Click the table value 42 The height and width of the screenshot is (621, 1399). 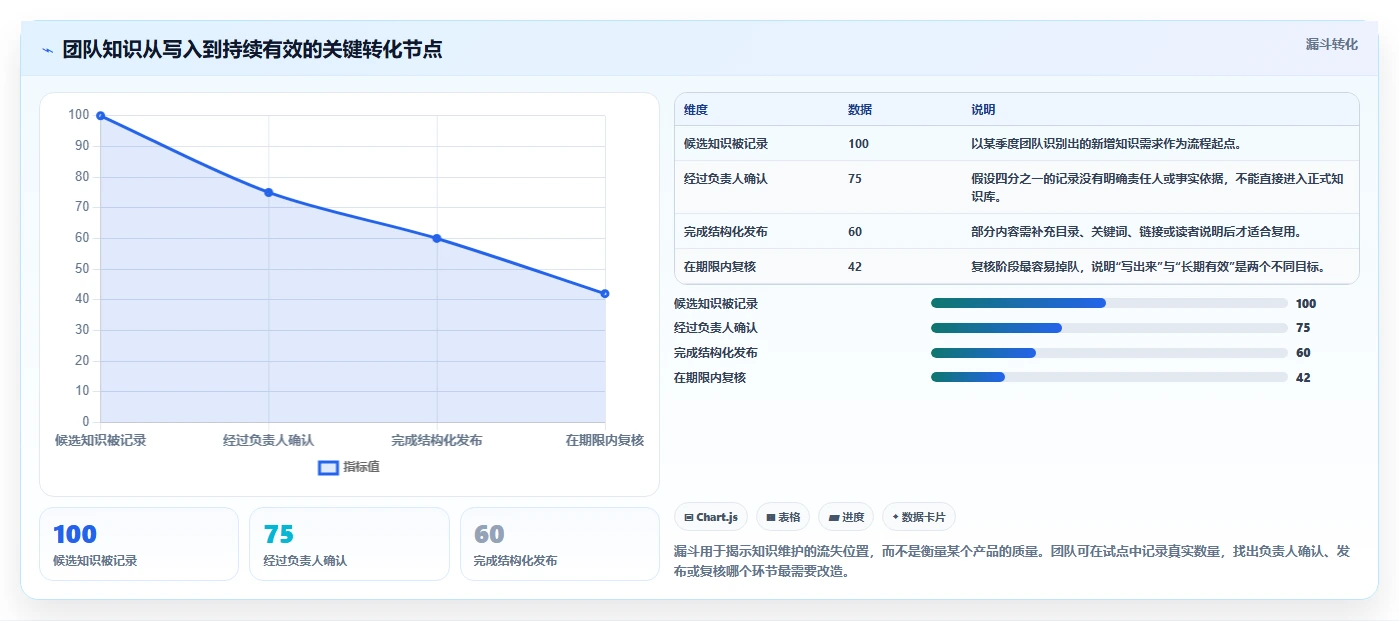[x=855, y=267]
